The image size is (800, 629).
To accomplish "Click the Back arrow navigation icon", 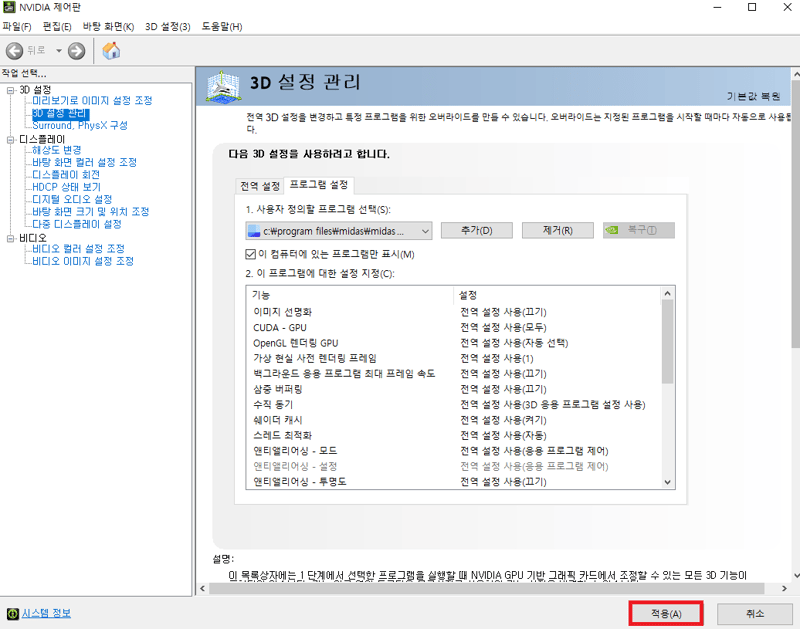I will click(14, 51).
